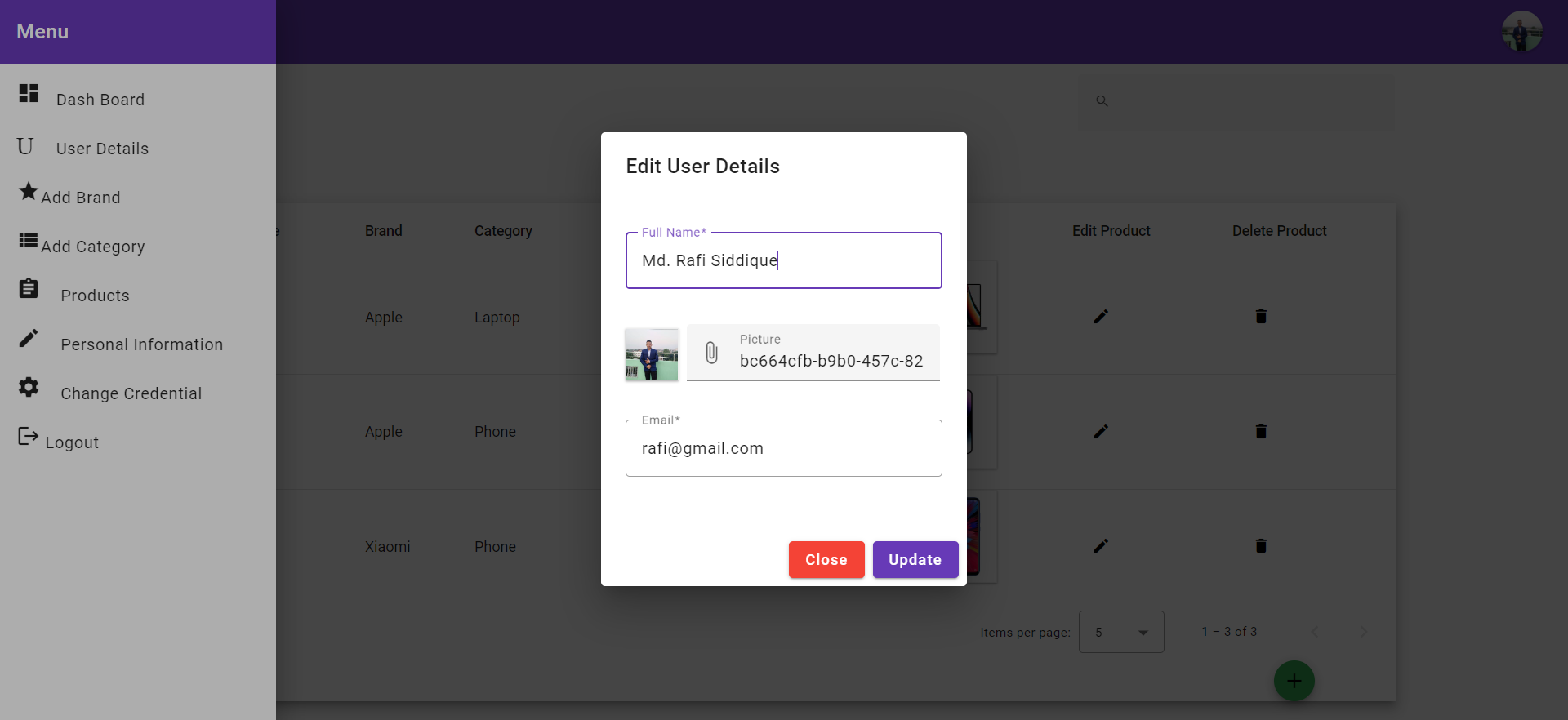Select the Personal Information pencil icon
Image resolution: width=1568 pixels, height=720 pixels.
point(28,338)
